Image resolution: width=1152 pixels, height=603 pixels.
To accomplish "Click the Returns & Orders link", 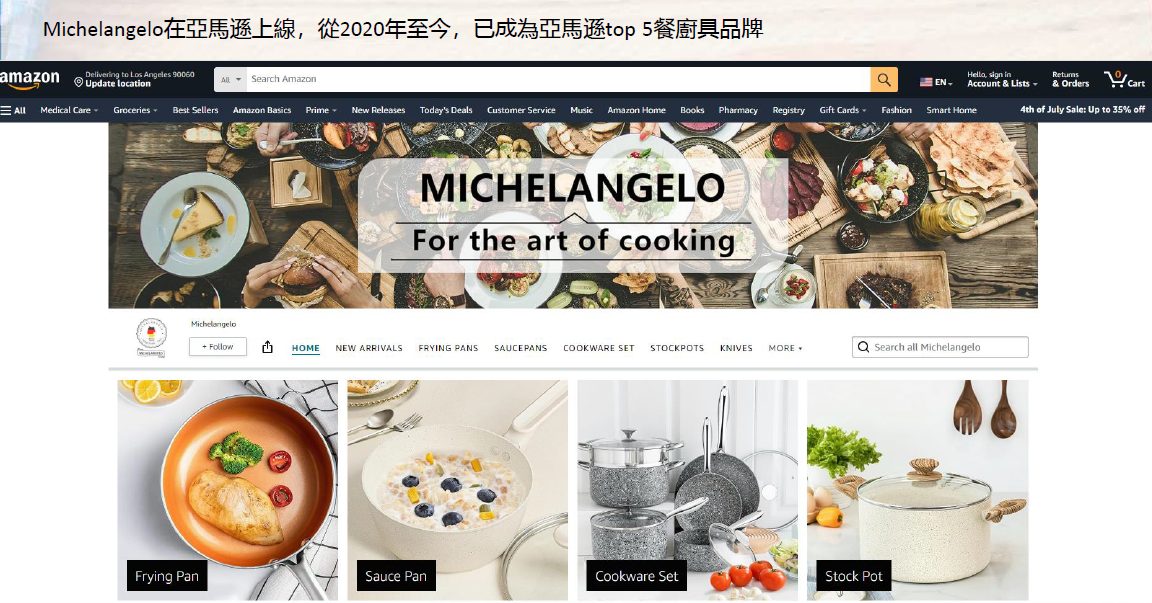I will pyautogui.click(x=1070, y=79).
